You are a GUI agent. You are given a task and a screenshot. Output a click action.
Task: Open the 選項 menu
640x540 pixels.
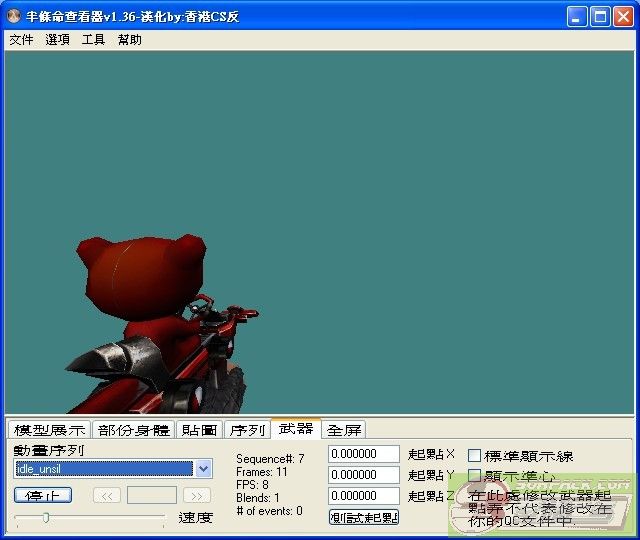tap(57, 40)
